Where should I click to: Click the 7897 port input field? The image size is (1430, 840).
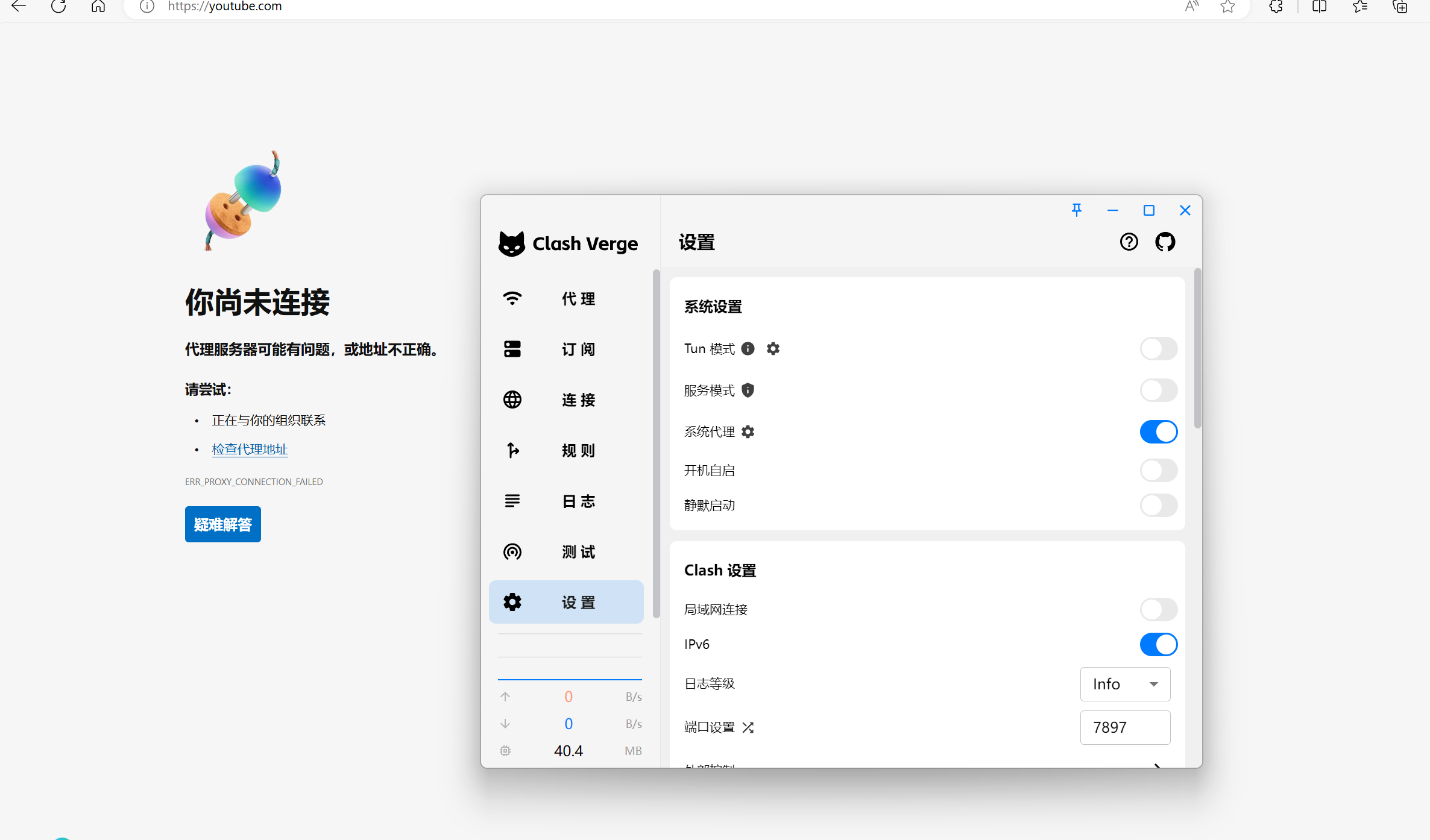pyautogui.click(x=1125, y=727)
